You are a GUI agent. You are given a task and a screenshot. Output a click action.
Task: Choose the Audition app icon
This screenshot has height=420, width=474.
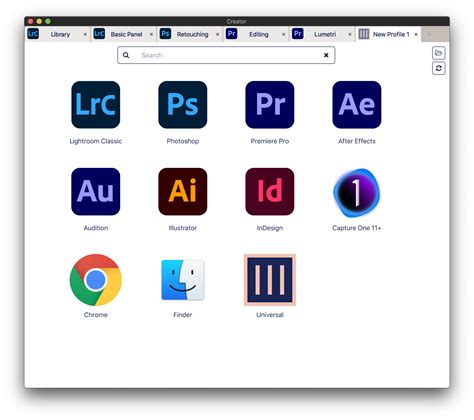[x=96, y=192]
